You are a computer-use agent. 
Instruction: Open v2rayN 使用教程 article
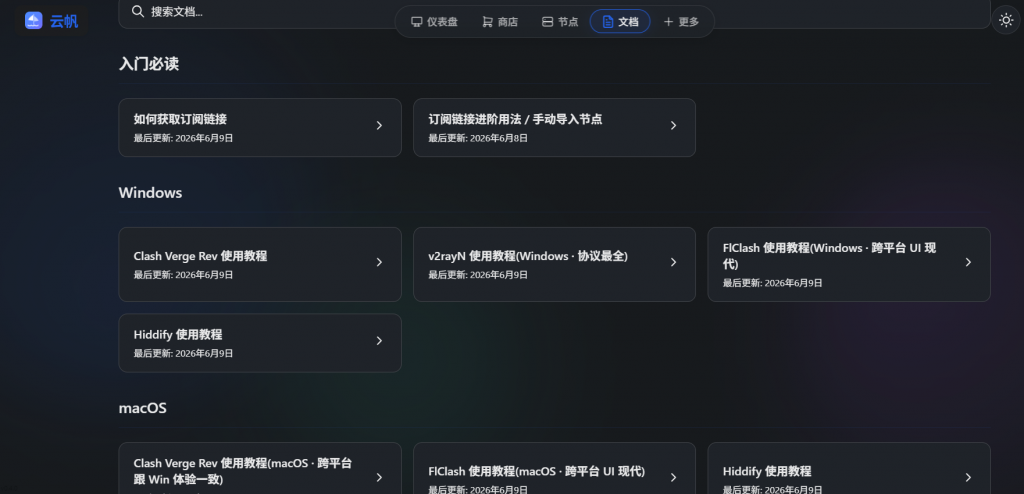[x=554, y=265]
